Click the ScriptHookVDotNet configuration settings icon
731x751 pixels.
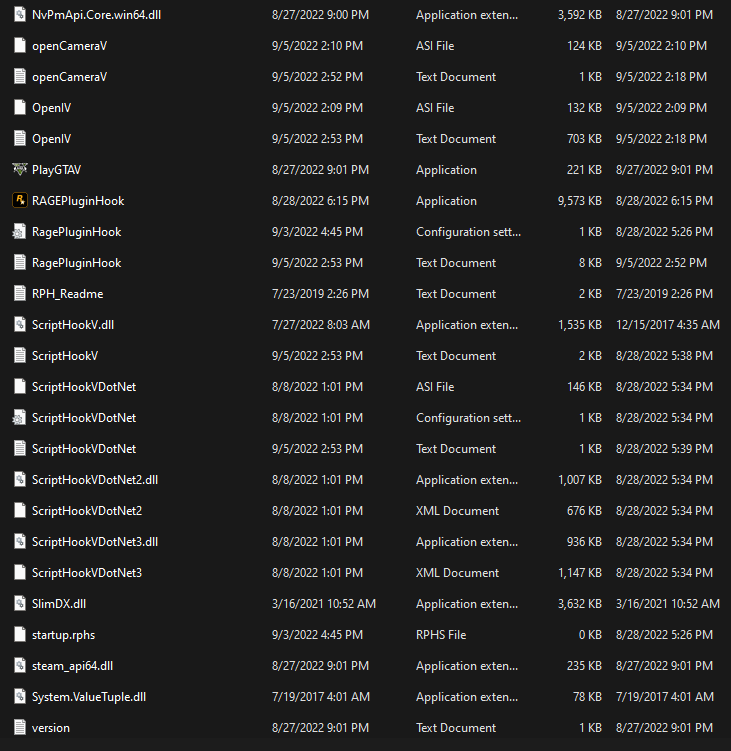(x=20, y=418)
